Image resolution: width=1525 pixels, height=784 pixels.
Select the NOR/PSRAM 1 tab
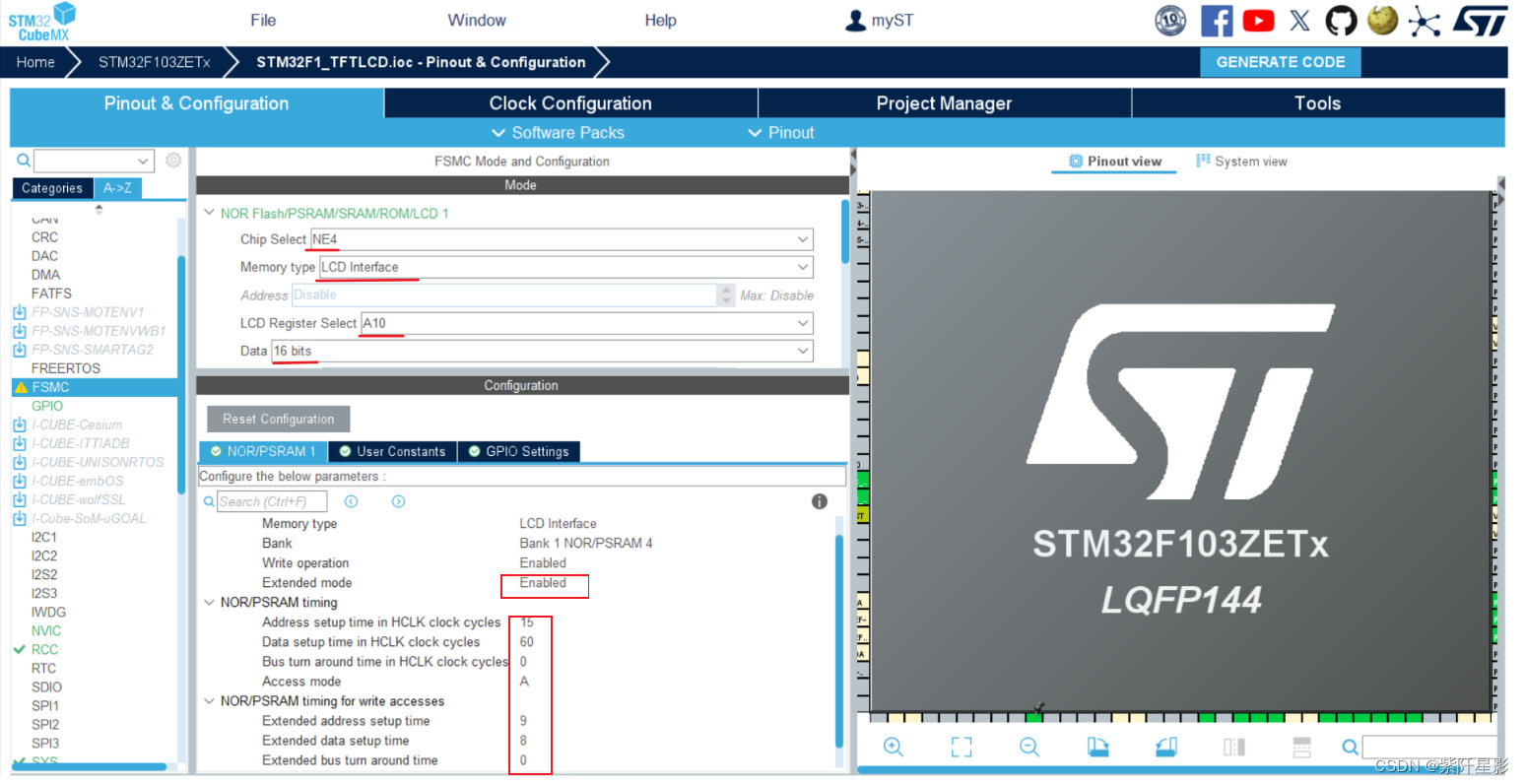tap(263, 451)
